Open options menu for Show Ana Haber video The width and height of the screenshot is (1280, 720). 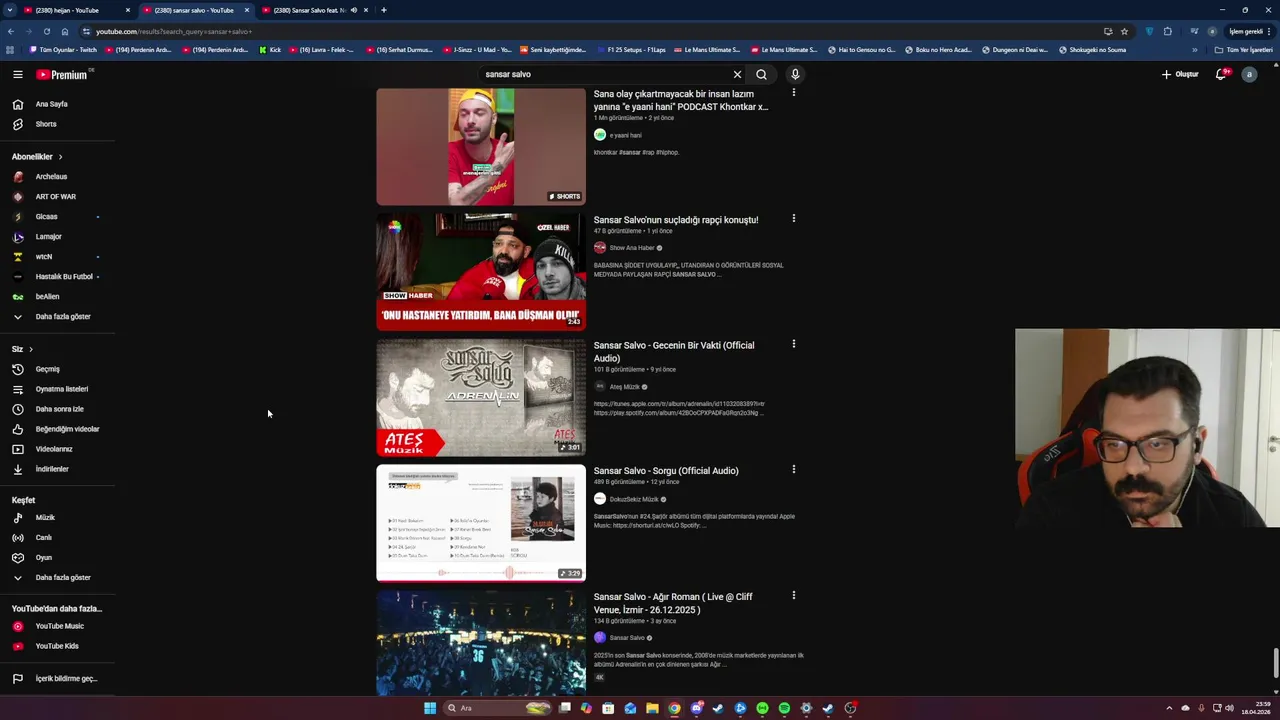[x=794, y=218]
